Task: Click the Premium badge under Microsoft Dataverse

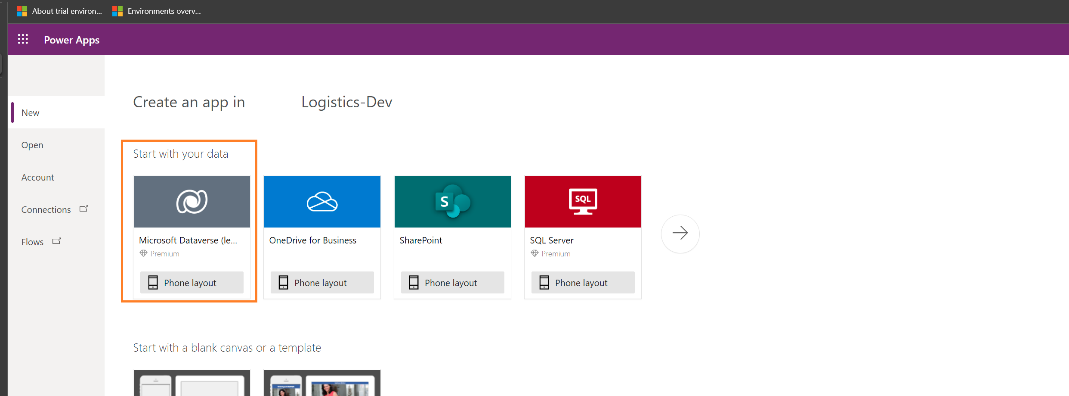Action: pos(160,253)
